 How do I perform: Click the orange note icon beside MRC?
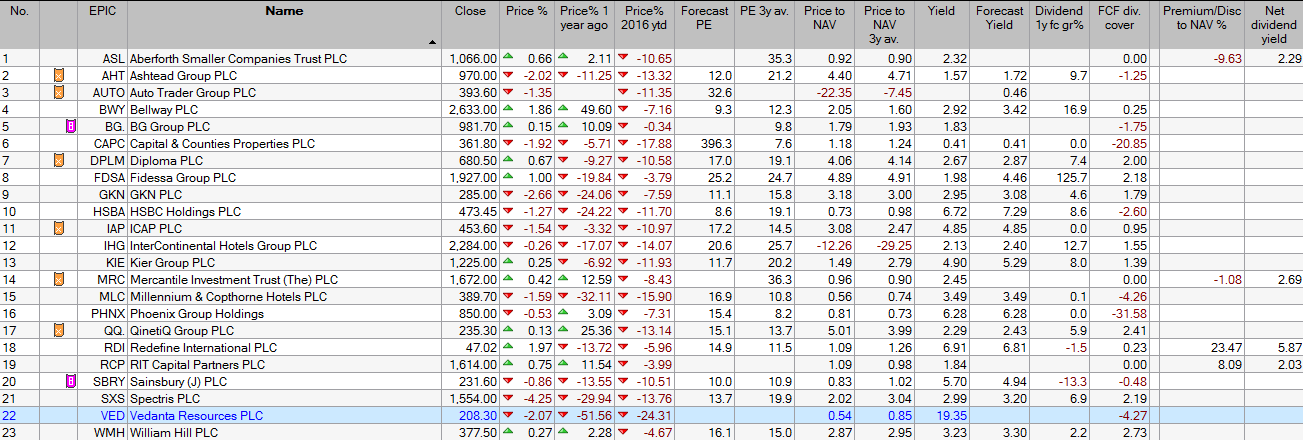click(58, 280)
